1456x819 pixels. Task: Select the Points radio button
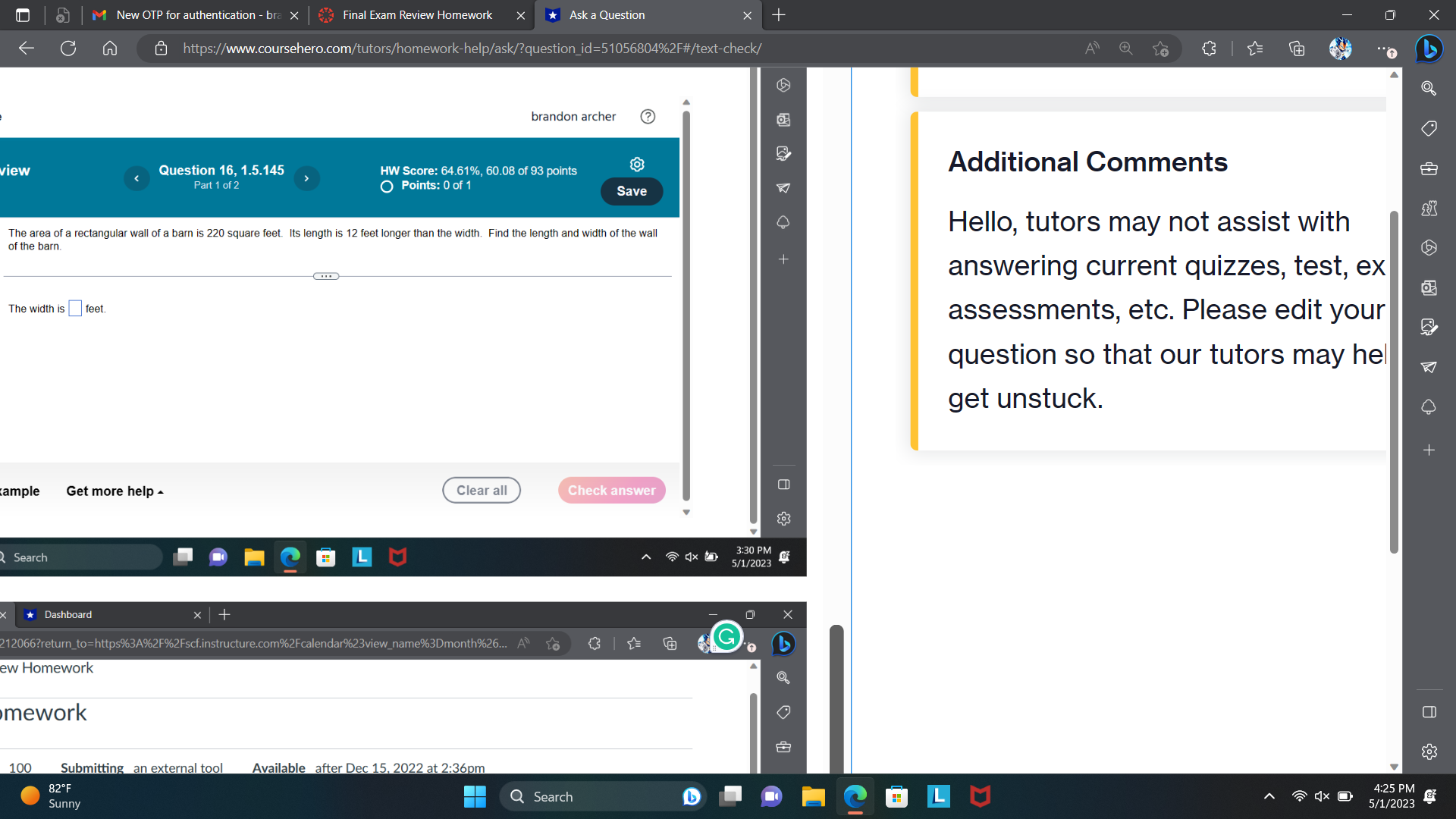(386, 187)
